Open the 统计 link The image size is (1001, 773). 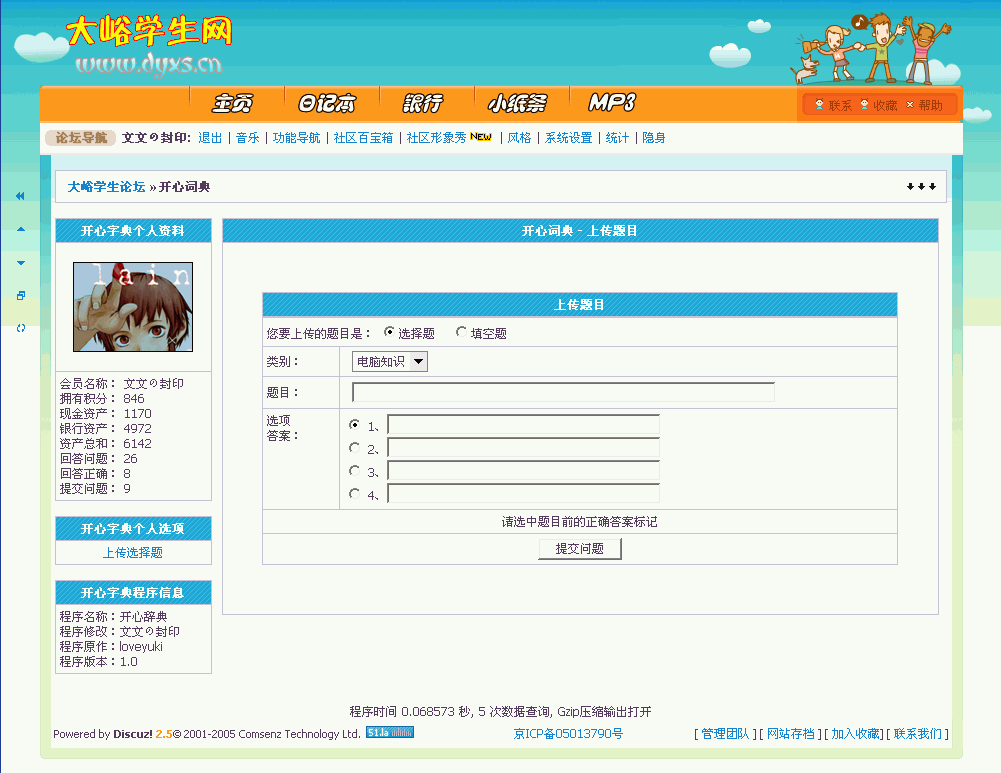617,138
